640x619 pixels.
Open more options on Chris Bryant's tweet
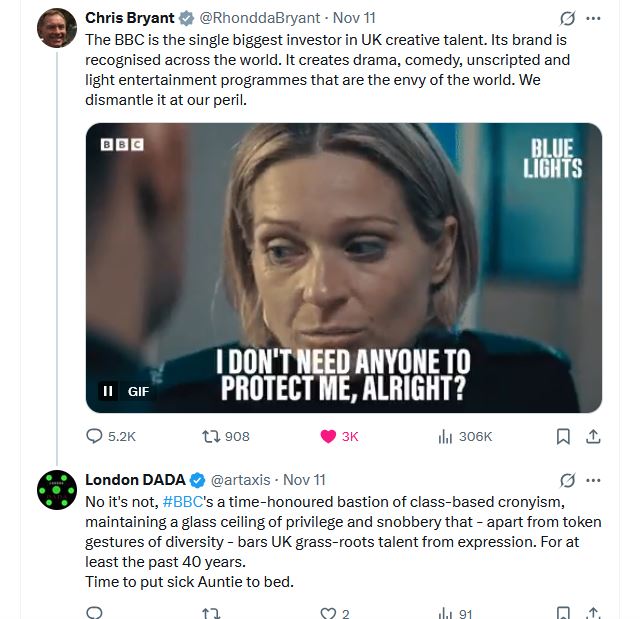point(593,18)
